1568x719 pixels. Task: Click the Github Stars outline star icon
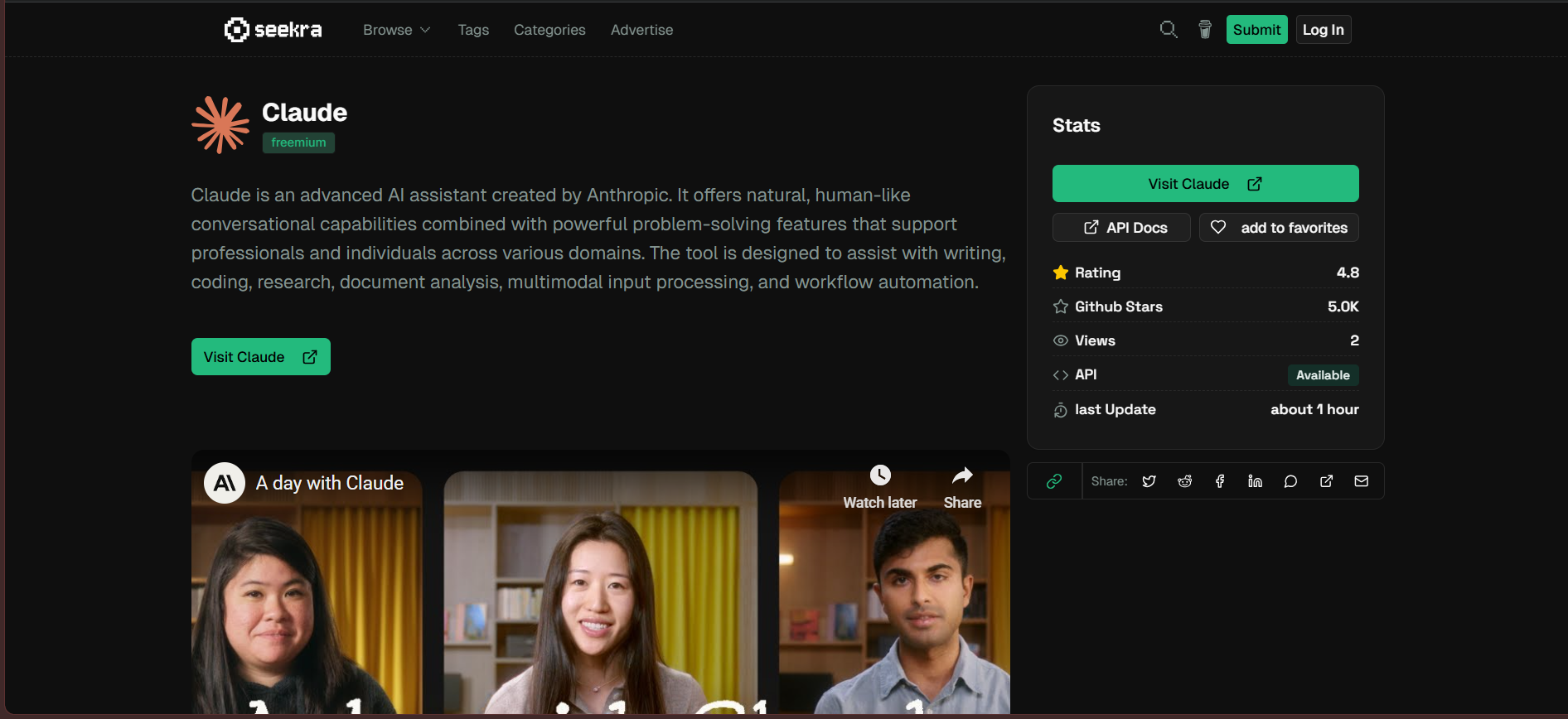click(1060, 306)
